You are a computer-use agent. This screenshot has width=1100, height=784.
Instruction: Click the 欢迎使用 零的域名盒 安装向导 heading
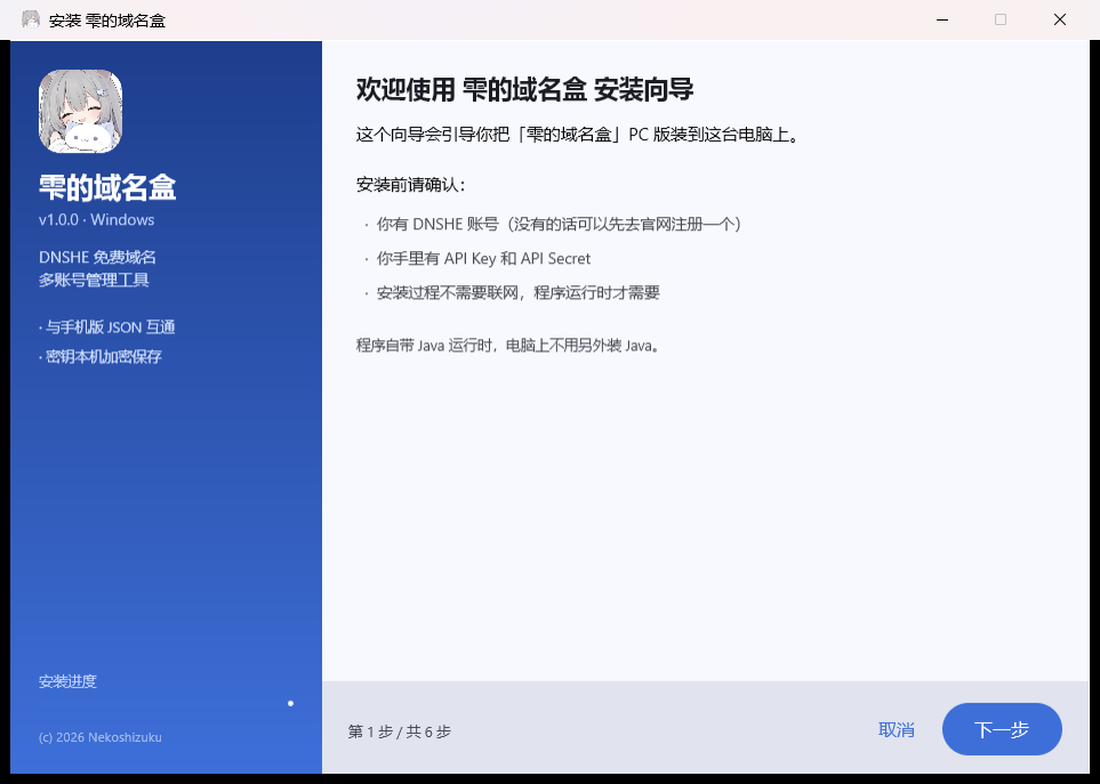(525, 90)
